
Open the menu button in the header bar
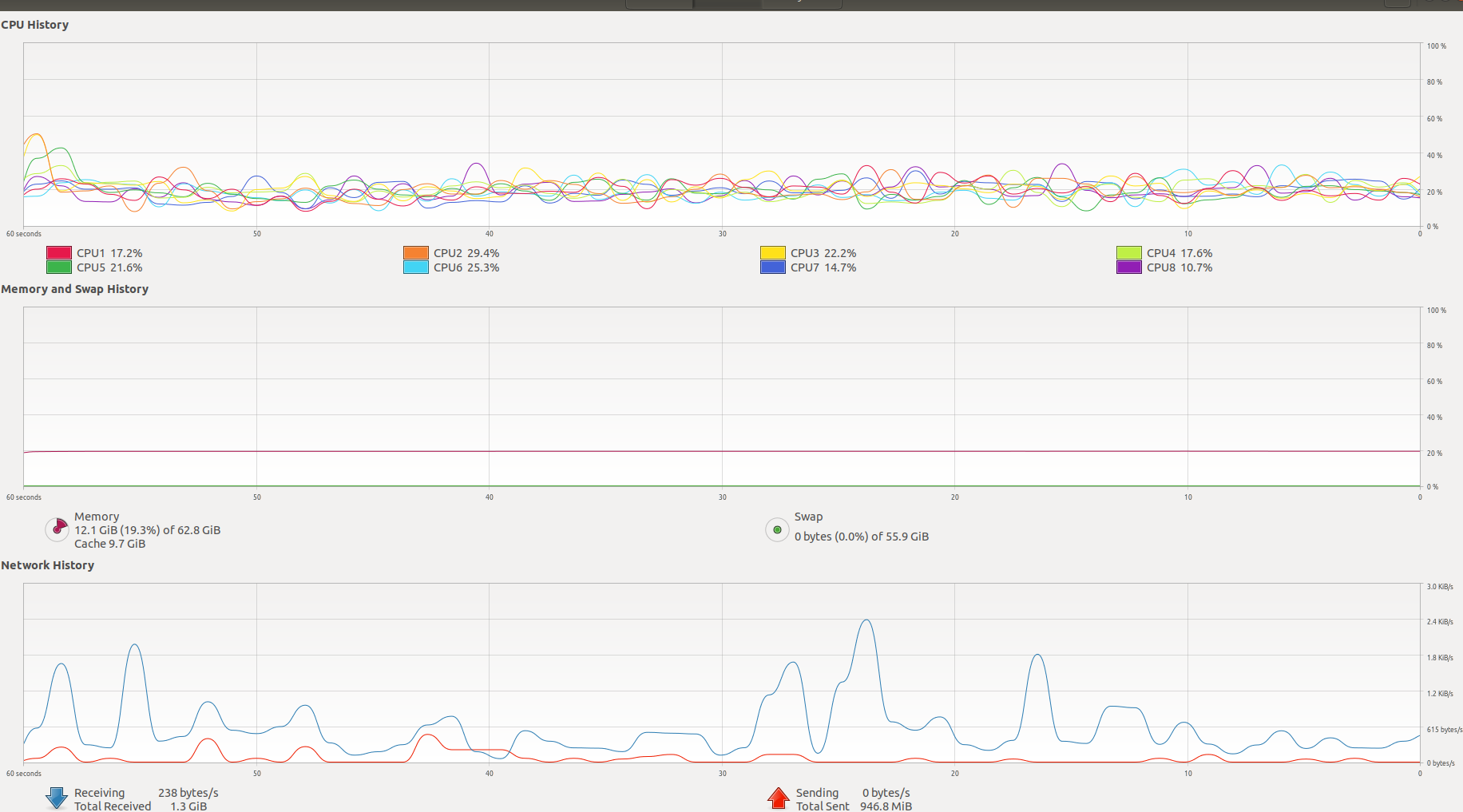point(1398,3)
